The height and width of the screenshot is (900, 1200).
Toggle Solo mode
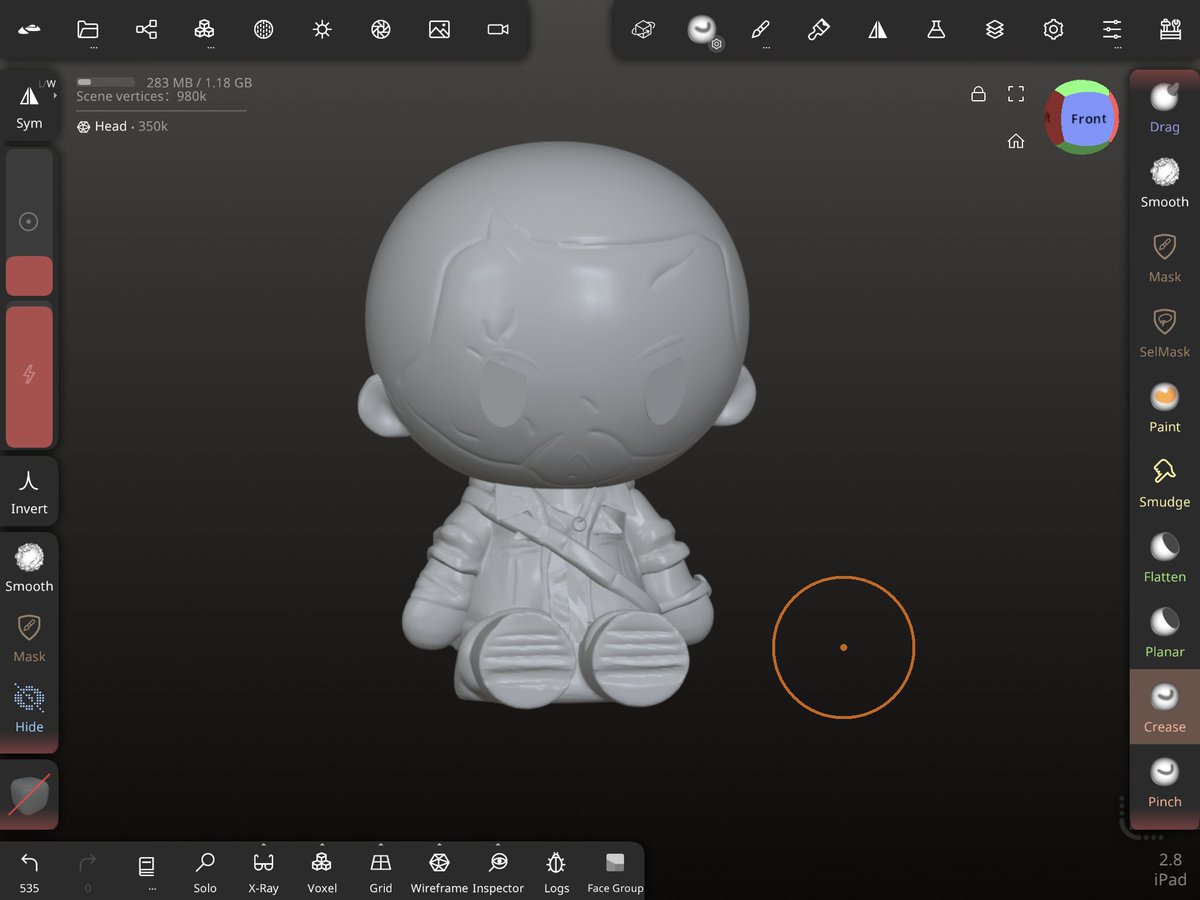pos(205,871)
